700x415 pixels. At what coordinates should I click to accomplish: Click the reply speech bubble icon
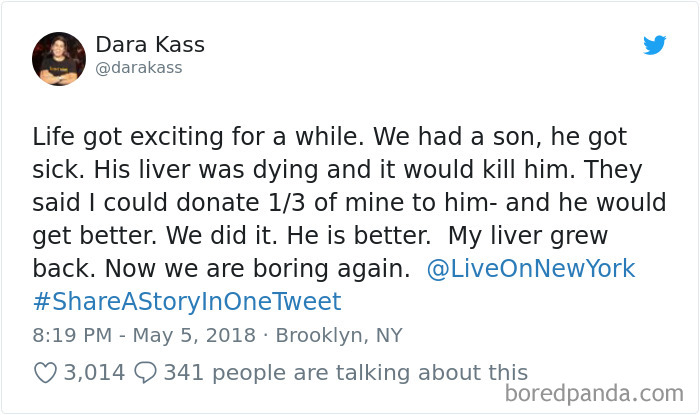pos(145,373)
